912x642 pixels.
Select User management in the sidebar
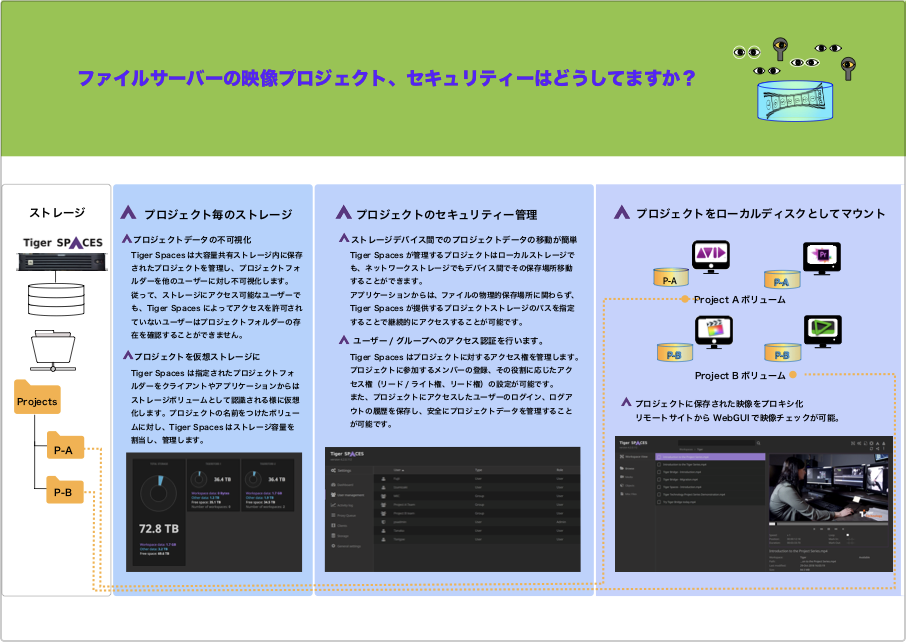pos(347,495)
